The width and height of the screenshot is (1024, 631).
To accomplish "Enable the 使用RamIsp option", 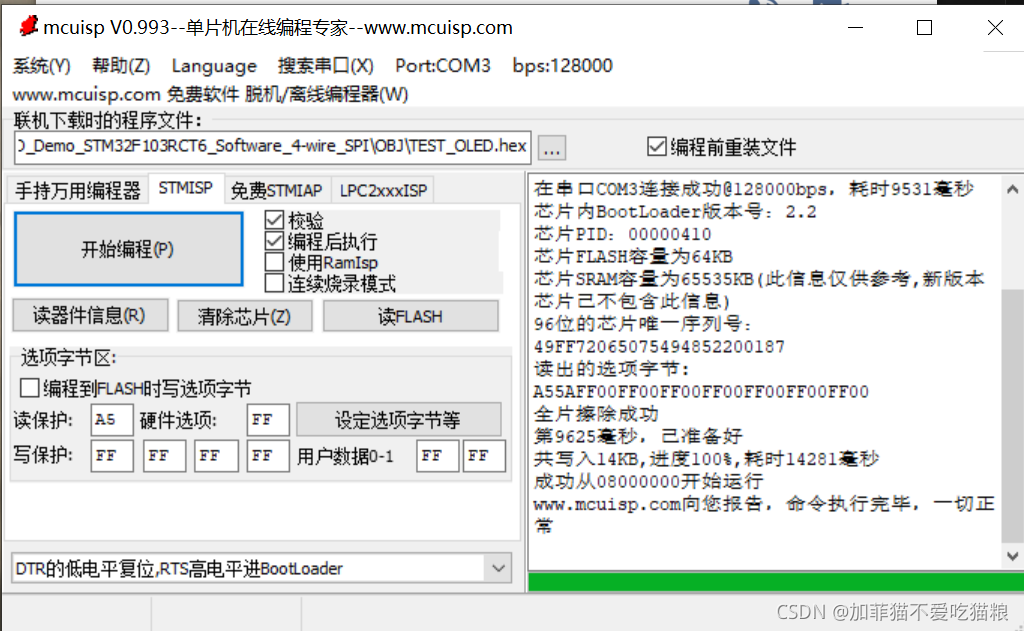I will (x=273, y=263).
